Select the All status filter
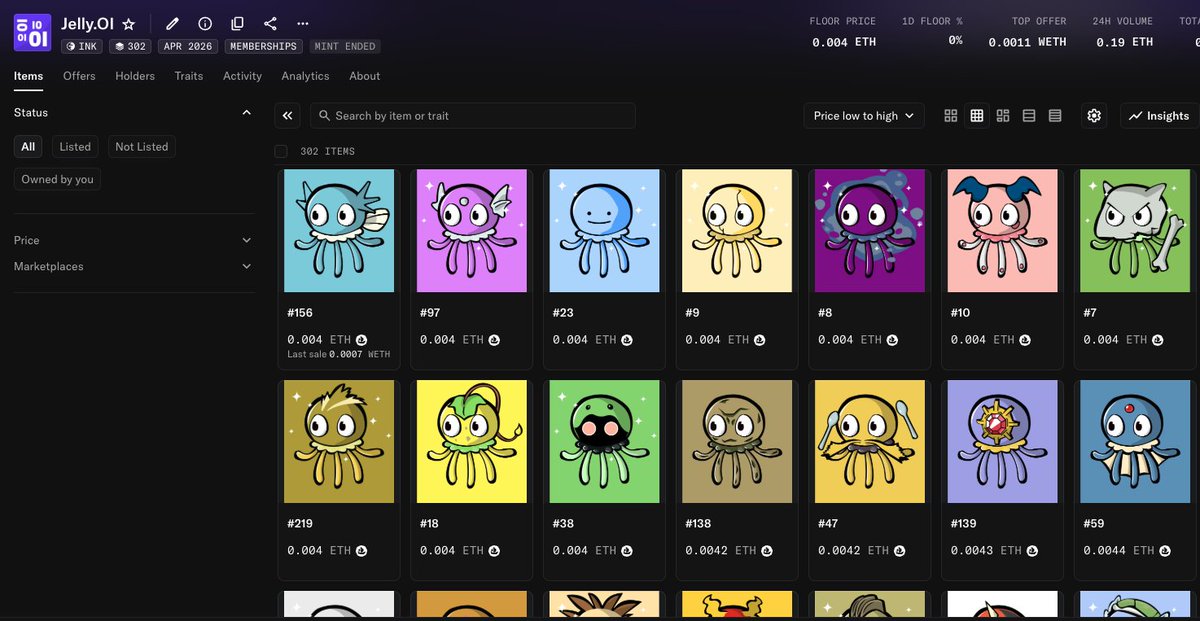 [x=28, y=147]
